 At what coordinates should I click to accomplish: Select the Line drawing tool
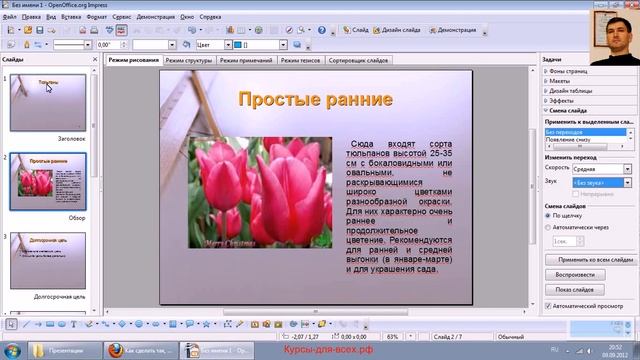pyautogui.click(x=26, y=324)
